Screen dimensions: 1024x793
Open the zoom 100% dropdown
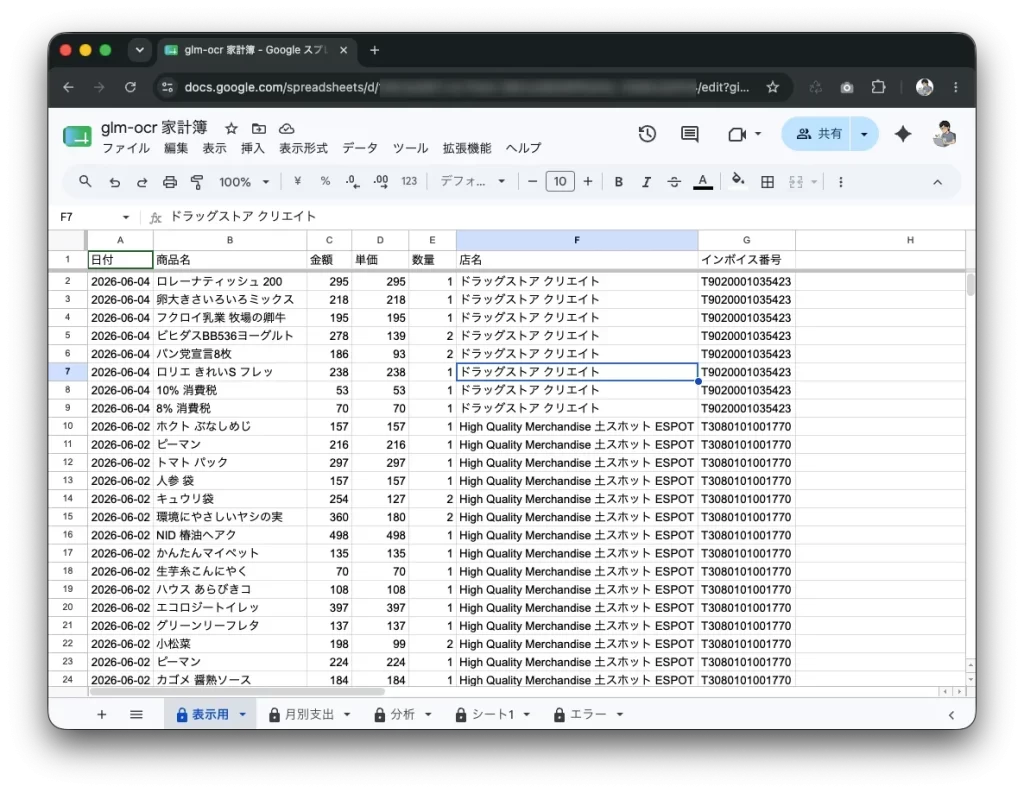tap(244, 182)
